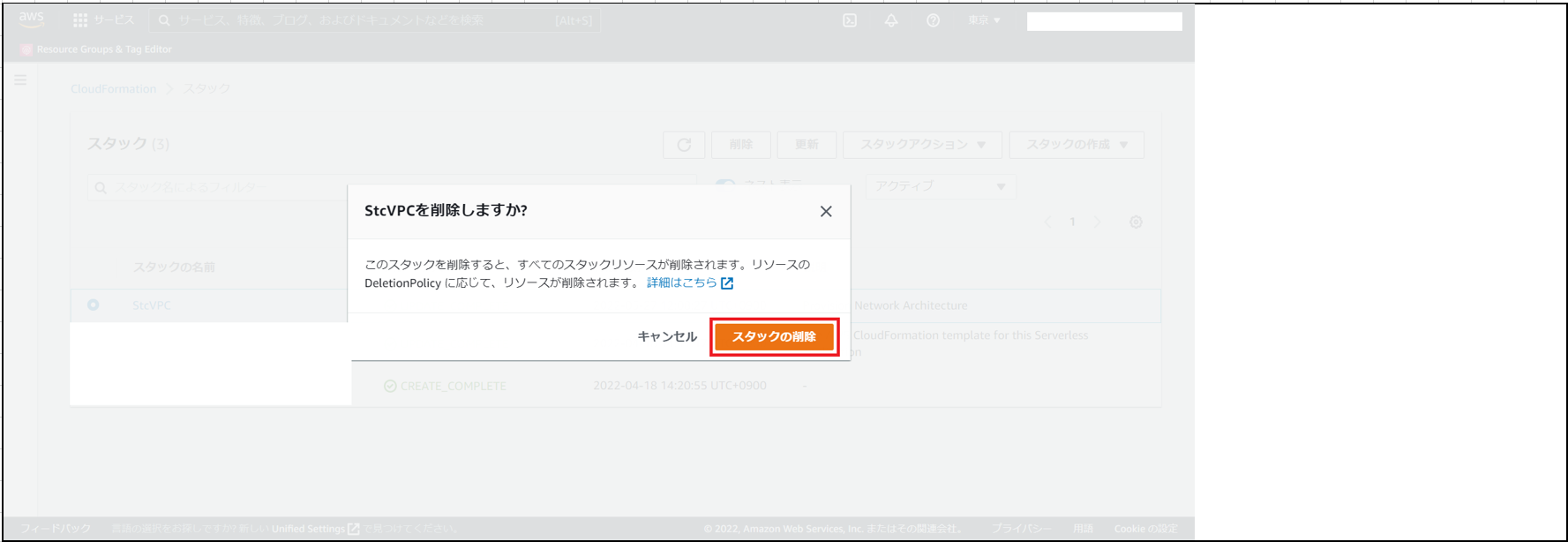Expand the スタックの作成 dropdown
This screenshot has width=1568, height=542.
tap(1077, 145)
